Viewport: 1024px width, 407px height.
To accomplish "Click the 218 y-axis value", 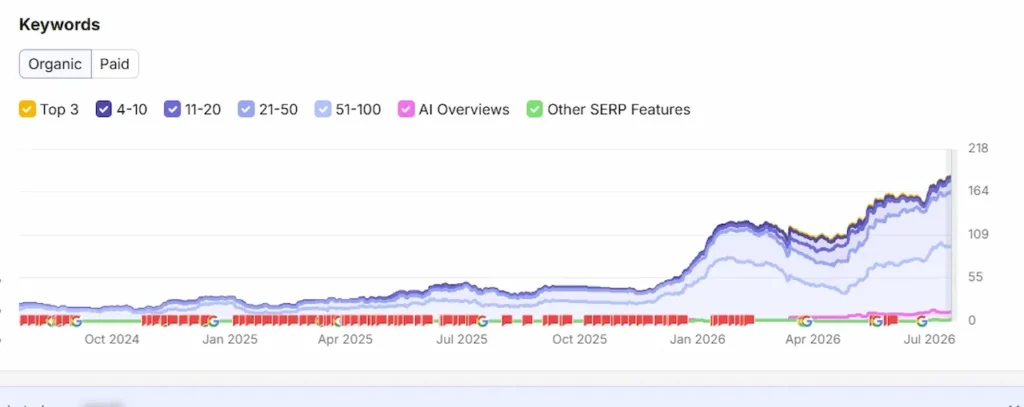I will pos(978,148).
